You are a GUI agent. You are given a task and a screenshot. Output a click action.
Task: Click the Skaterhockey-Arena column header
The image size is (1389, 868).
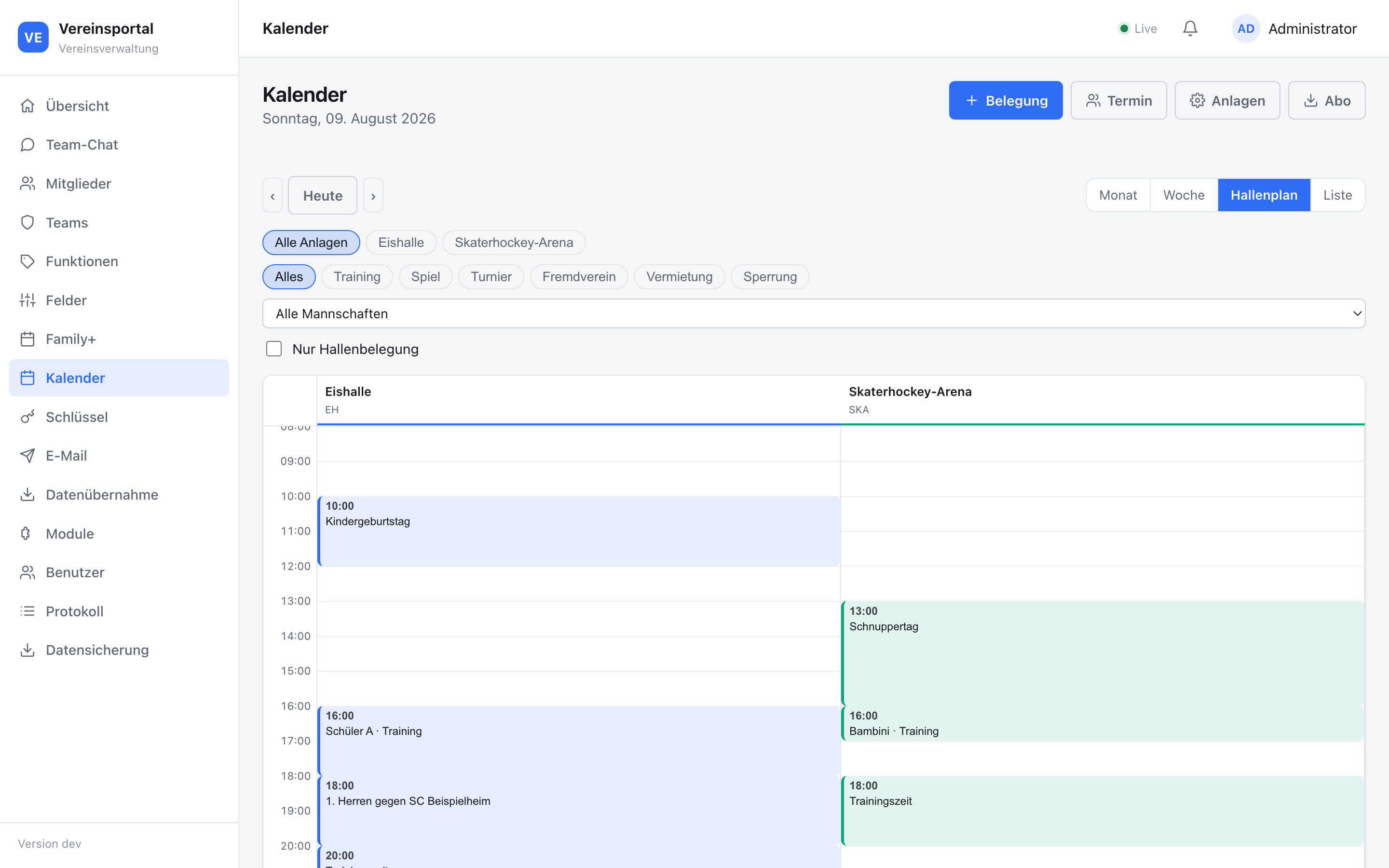click(1103, 400)
